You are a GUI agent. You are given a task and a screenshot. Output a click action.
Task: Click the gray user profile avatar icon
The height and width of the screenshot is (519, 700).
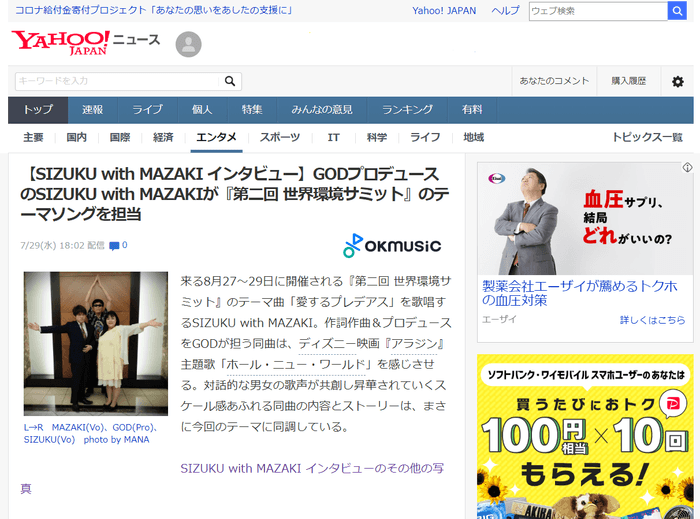tap(188, 44)
